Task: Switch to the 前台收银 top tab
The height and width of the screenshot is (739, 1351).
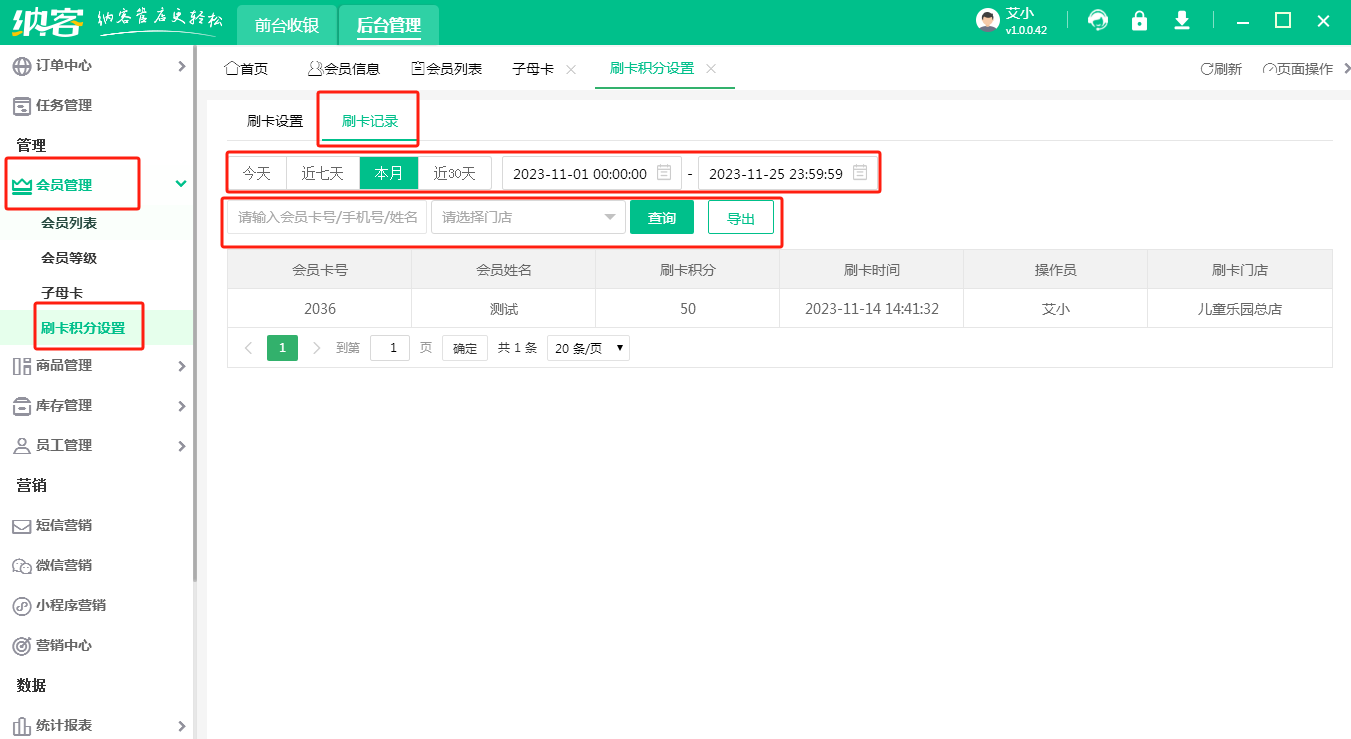Action: [287, 25]
